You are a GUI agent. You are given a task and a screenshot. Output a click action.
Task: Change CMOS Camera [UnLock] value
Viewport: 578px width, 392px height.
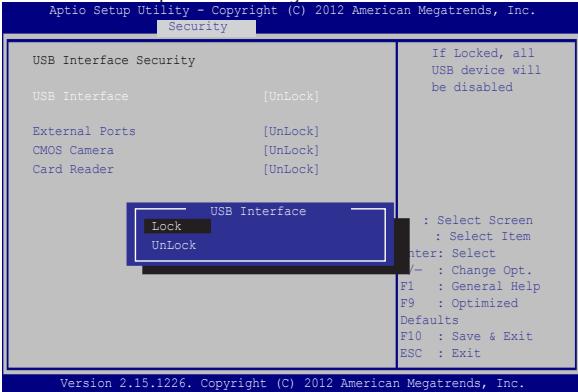[291, 150]
